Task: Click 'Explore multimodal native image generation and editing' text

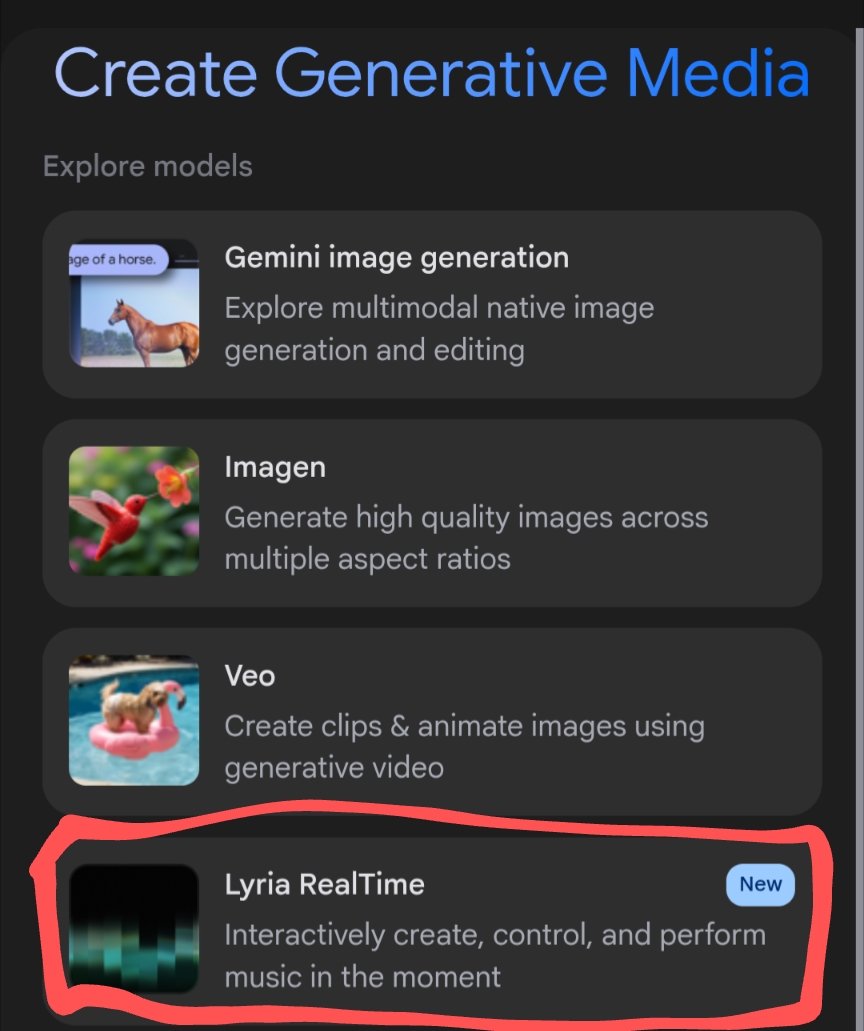Action: [x=439, y=328]
